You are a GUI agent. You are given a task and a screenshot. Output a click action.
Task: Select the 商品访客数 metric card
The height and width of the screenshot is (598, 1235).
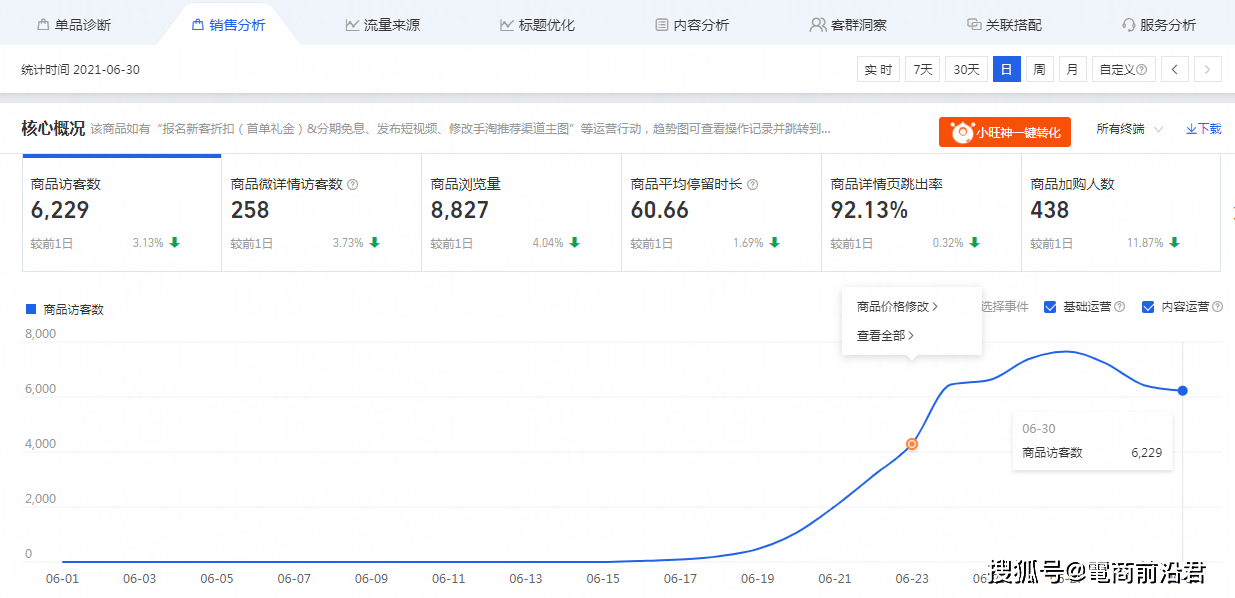tap(121, 213)
